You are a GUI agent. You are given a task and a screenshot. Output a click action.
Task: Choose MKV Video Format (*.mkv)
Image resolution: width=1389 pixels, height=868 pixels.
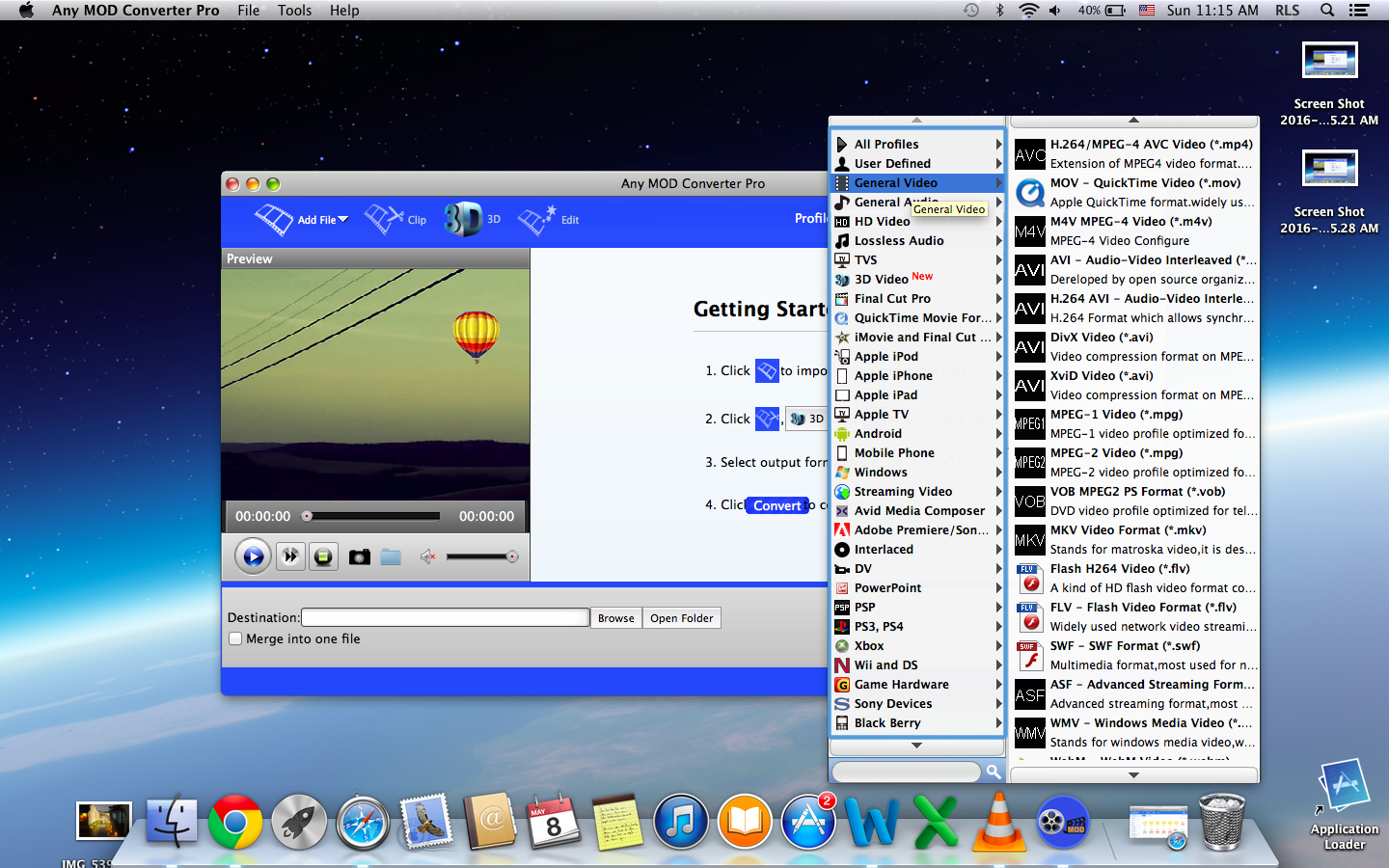point(1135,539)
